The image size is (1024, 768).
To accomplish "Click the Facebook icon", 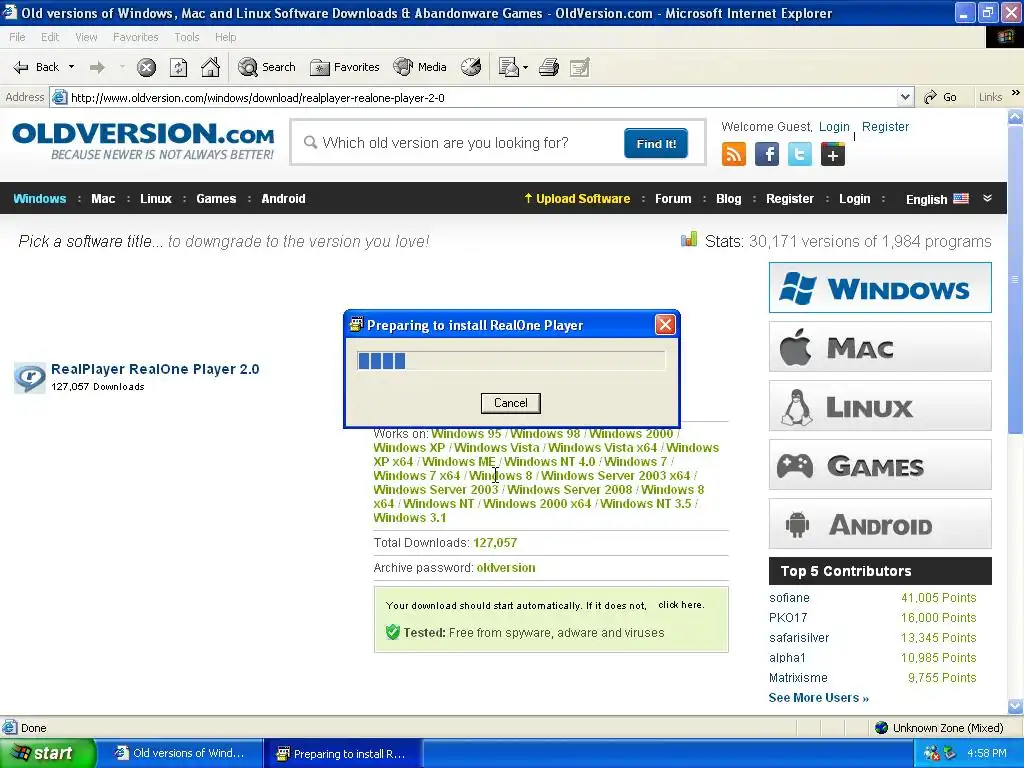I will 767,154.
